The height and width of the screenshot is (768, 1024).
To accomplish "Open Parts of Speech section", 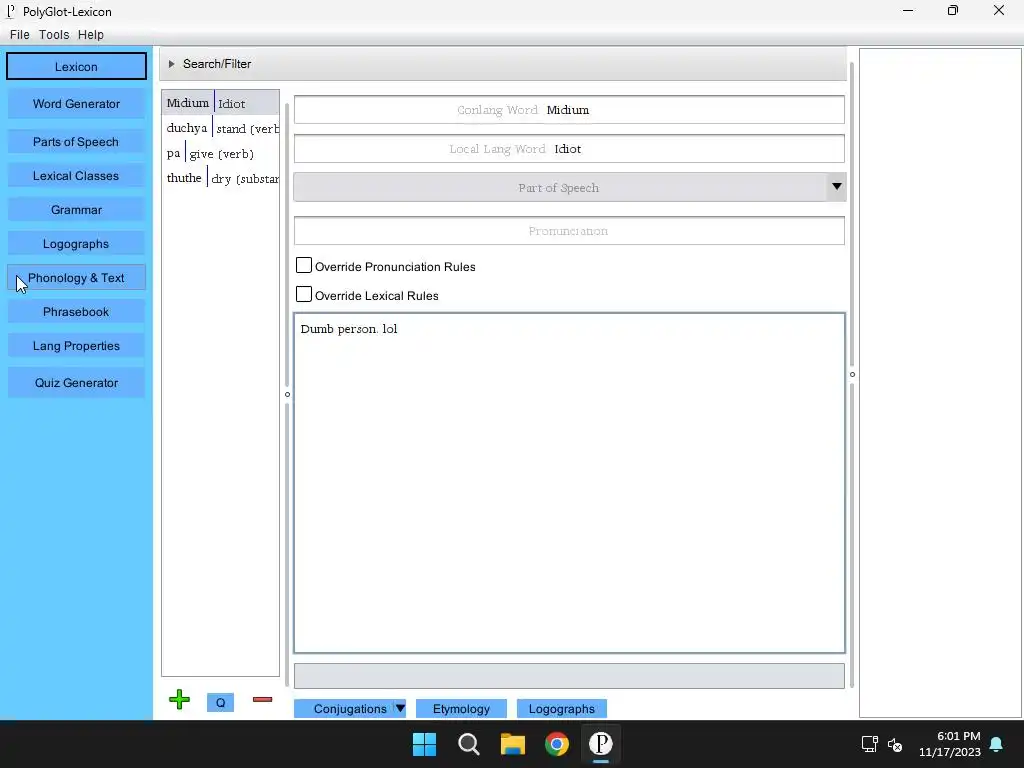I will point(76,142).
